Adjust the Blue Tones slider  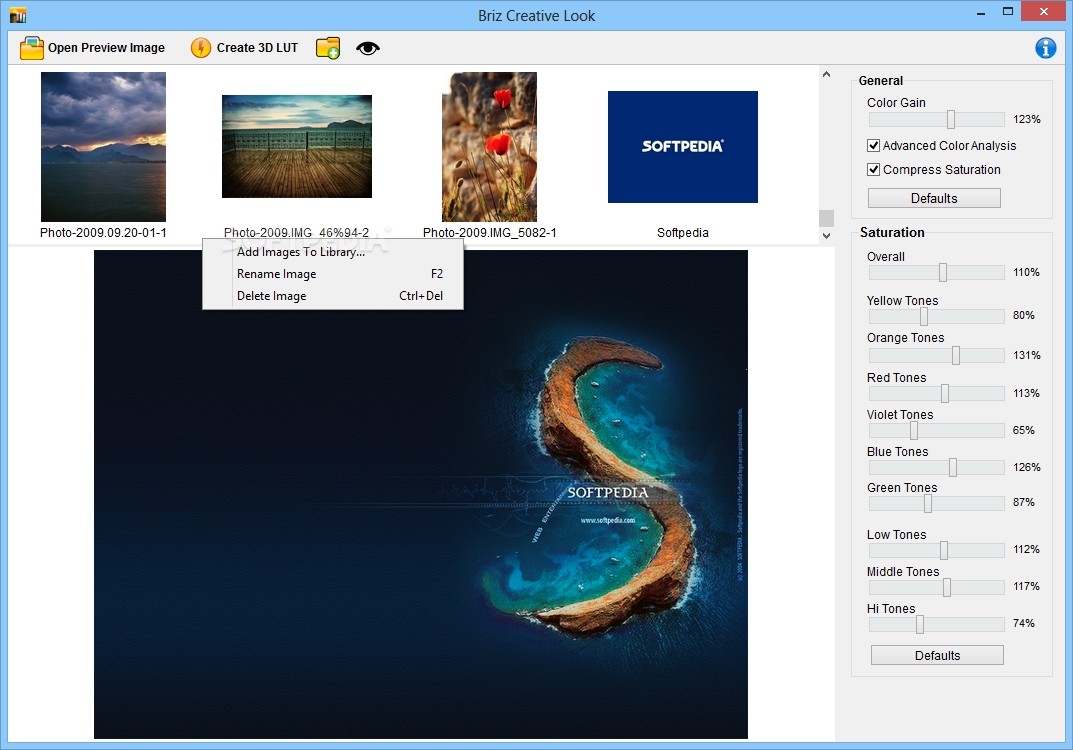pyautogui.click(x=952, y=467)
